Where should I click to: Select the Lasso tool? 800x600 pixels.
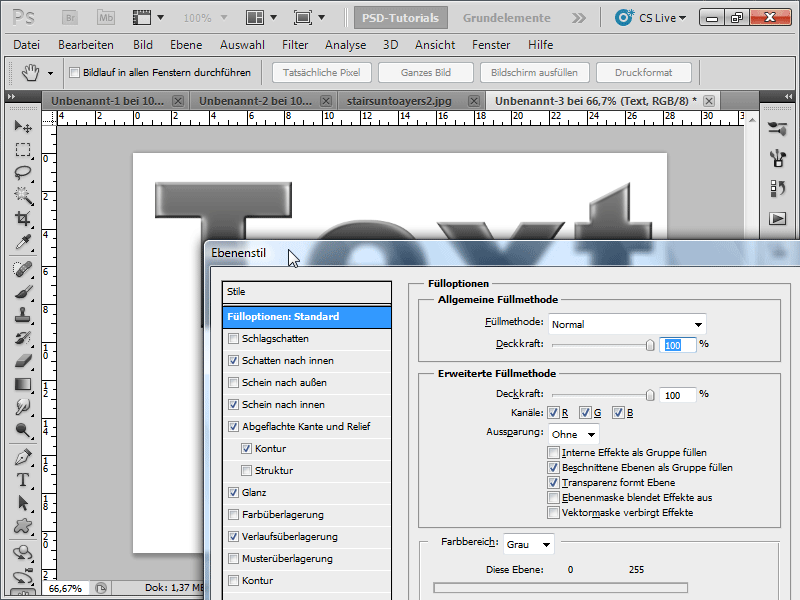(23, 173)
